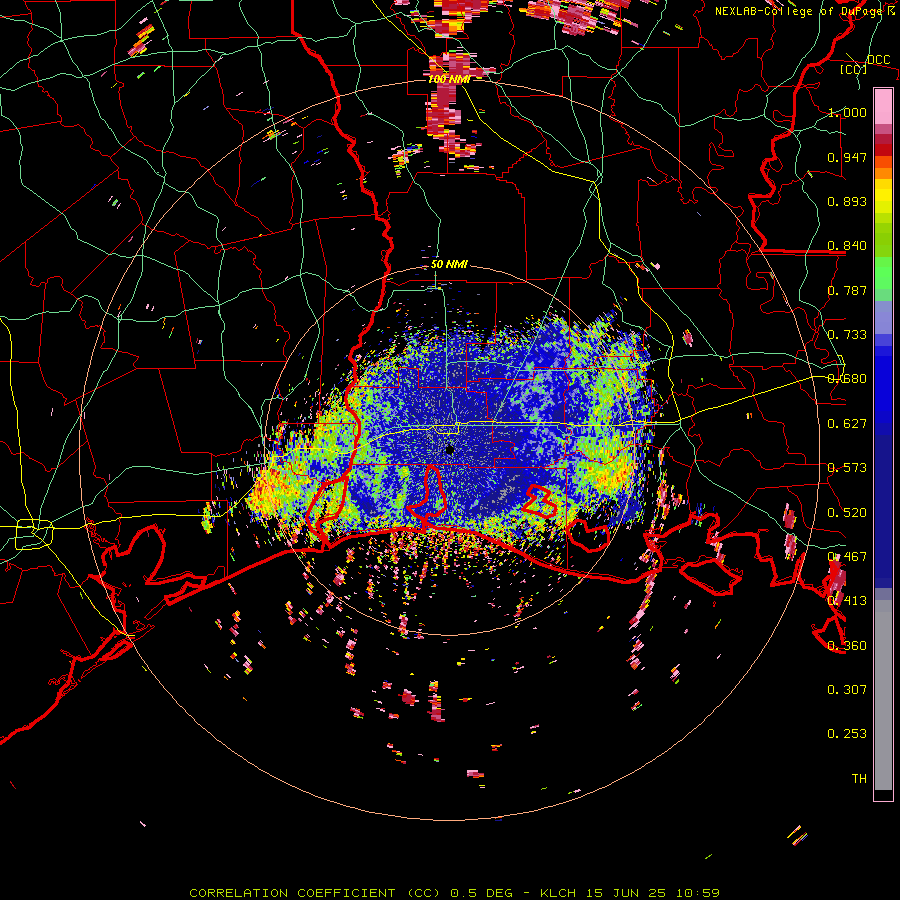Click the black radar site dot at center
The image size is (900, 900).
(450, 449)
